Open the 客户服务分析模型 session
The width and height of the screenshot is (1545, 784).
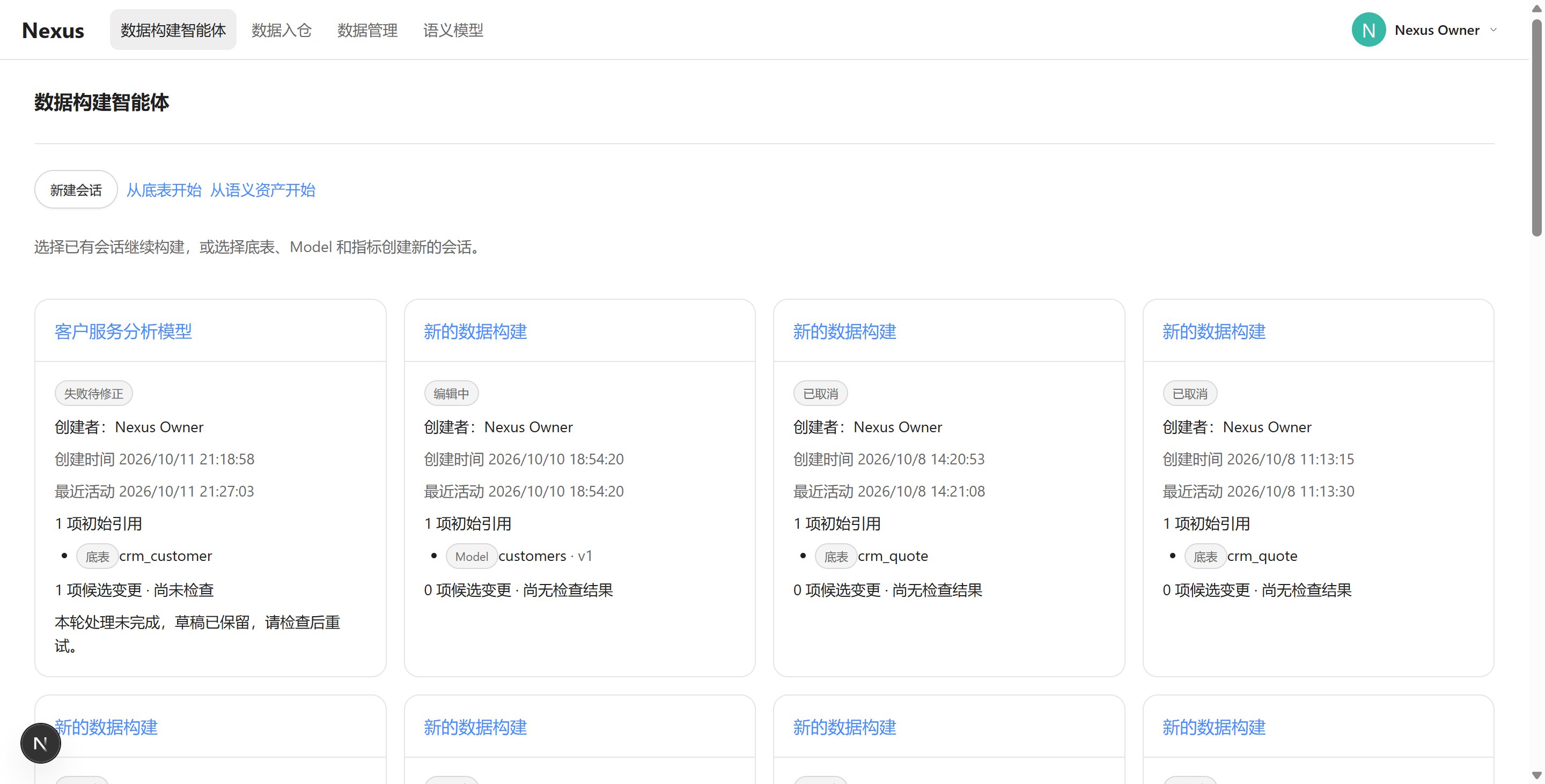pyautogui.click(x=123, y=331)
